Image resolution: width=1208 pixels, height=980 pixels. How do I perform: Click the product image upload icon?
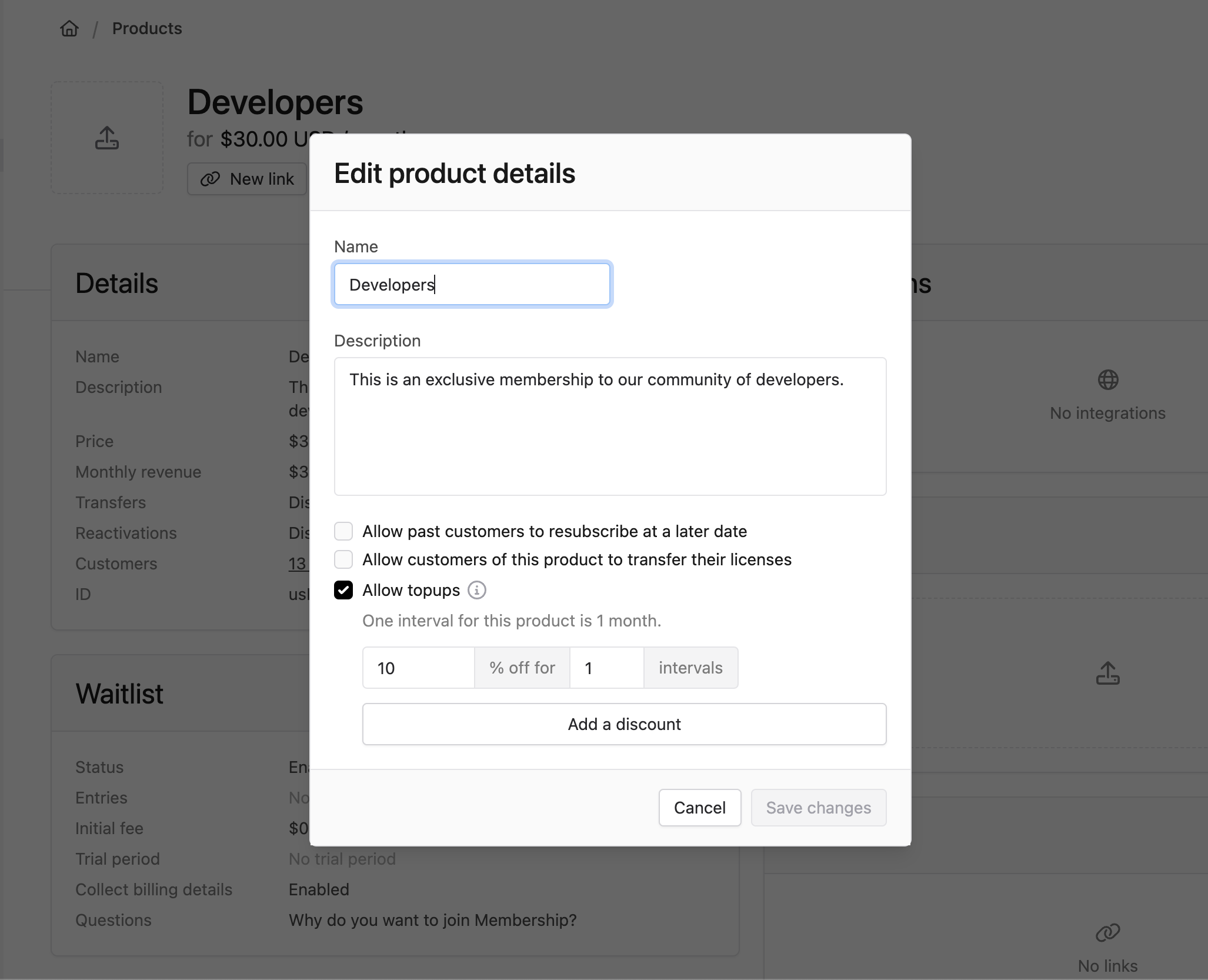pos(107,138)
